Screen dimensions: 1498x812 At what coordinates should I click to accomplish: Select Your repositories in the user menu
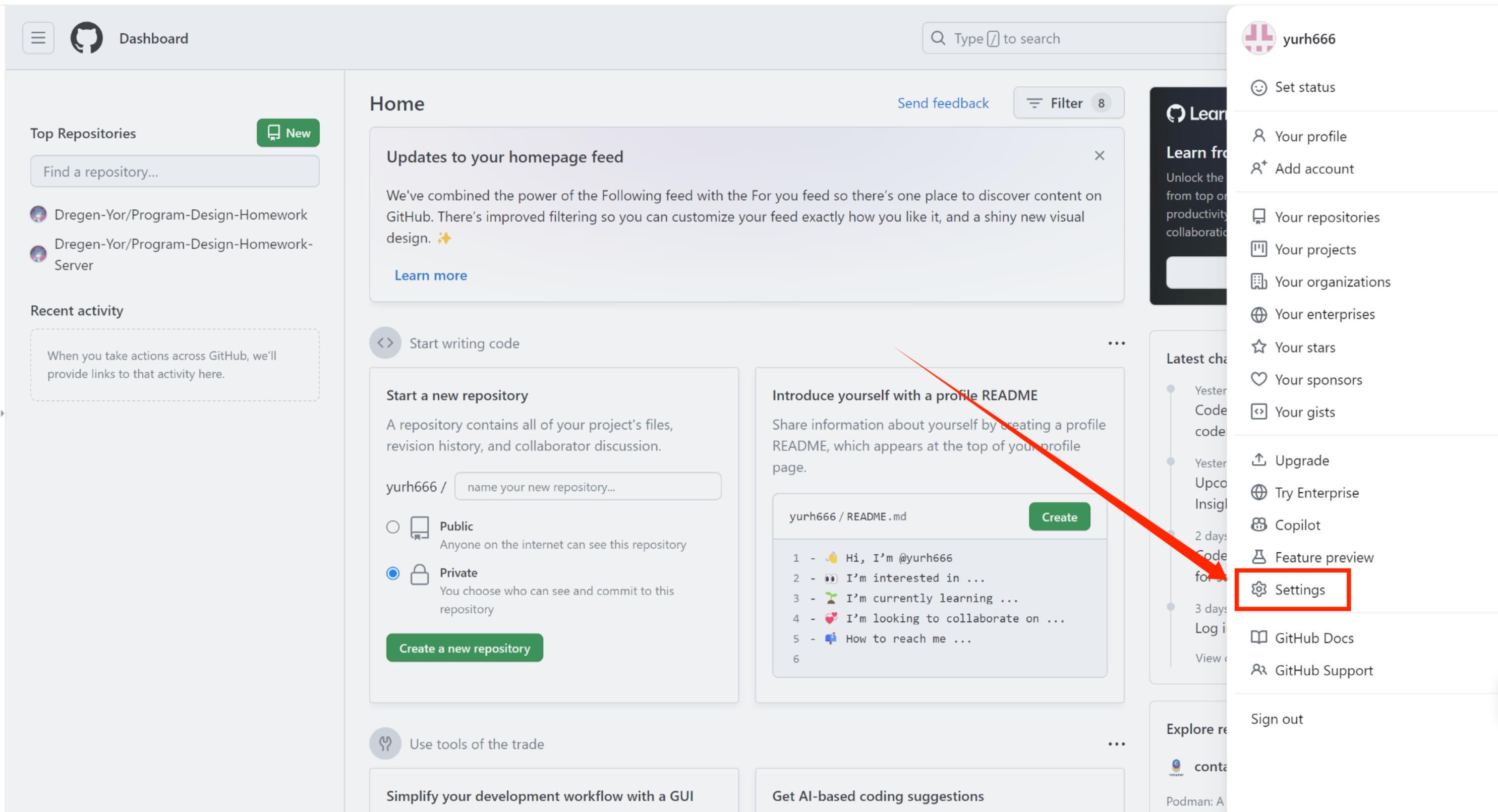tap(1327, 217)
